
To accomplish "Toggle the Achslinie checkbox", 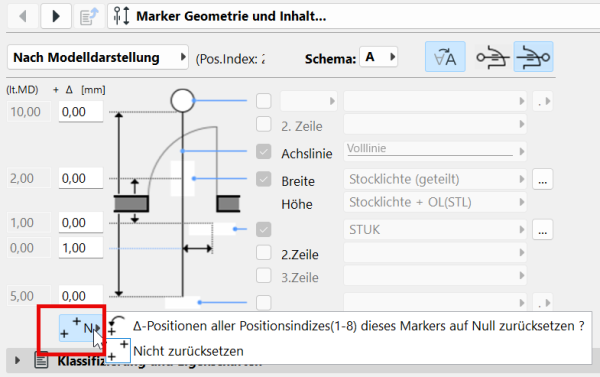I will click(x=264, y=152).
